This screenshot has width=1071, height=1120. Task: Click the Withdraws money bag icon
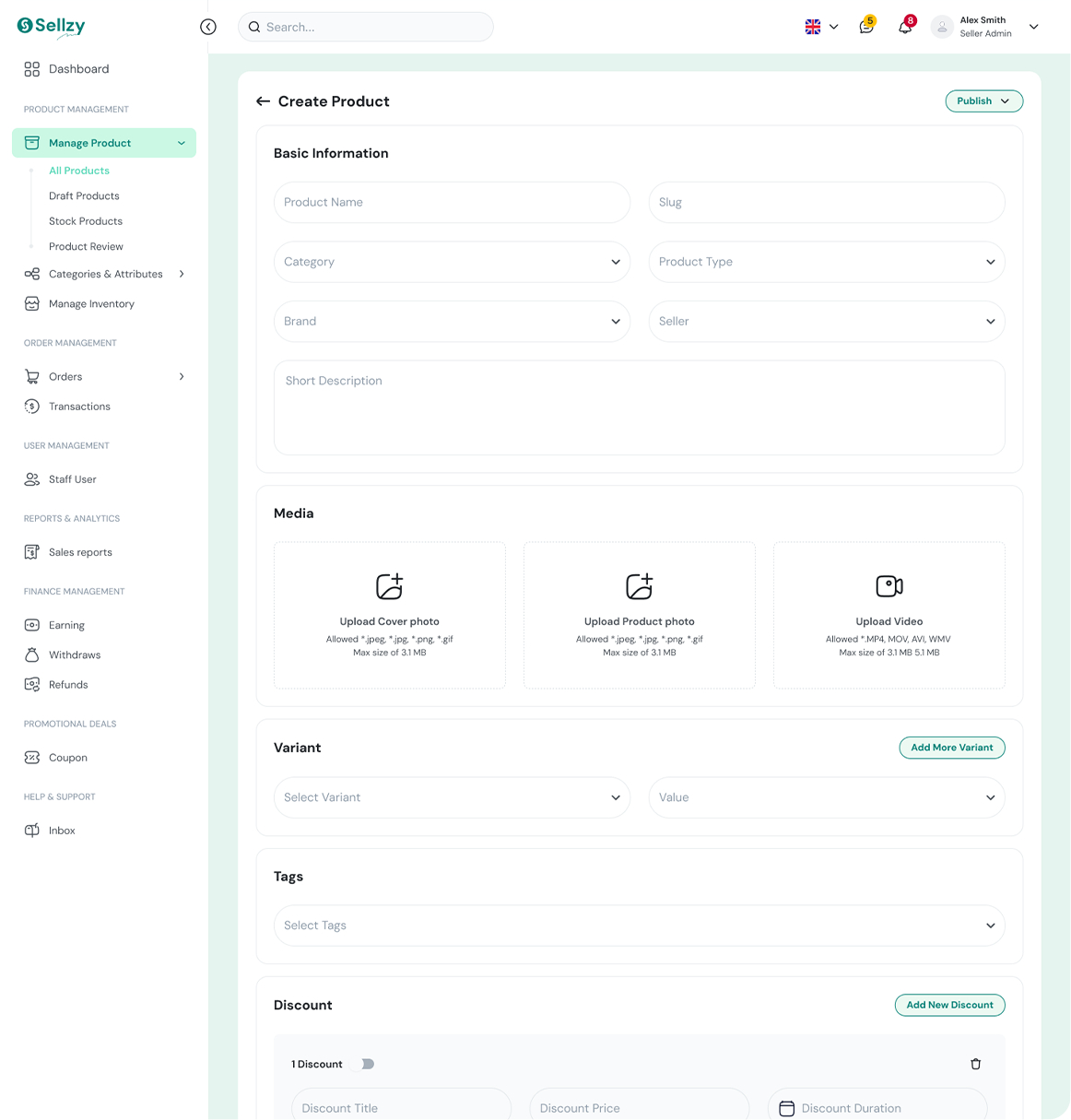pyautogui.click(x=32, y=654)
